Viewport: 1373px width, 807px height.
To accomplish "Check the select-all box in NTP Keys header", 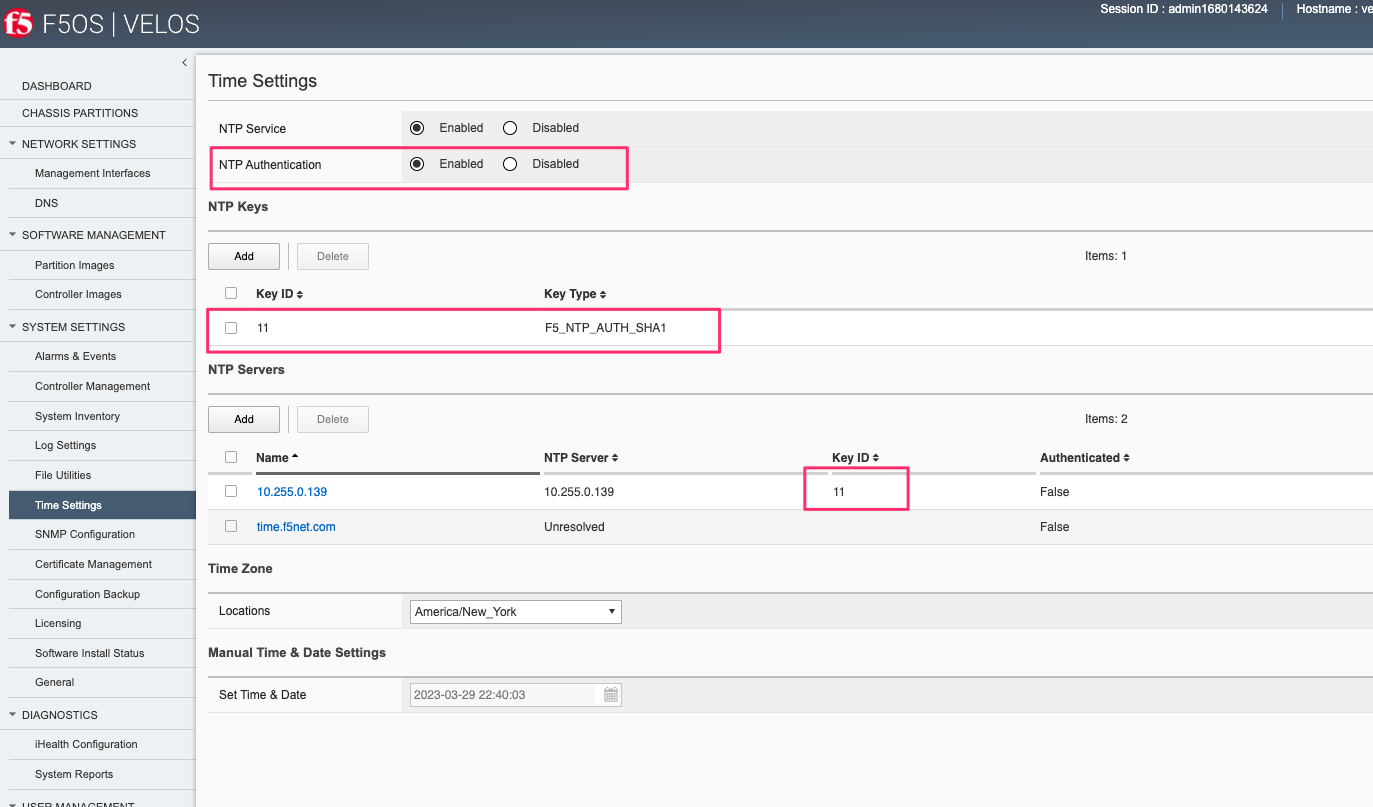I will click(231, 293).
